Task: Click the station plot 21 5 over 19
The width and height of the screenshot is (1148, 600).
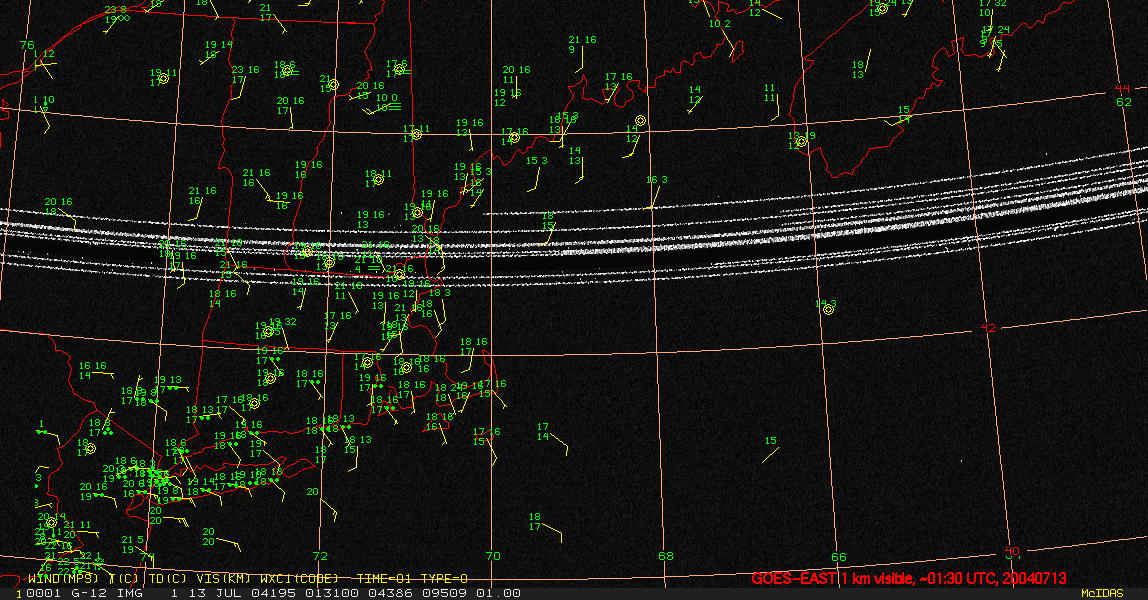Action: 133,544
